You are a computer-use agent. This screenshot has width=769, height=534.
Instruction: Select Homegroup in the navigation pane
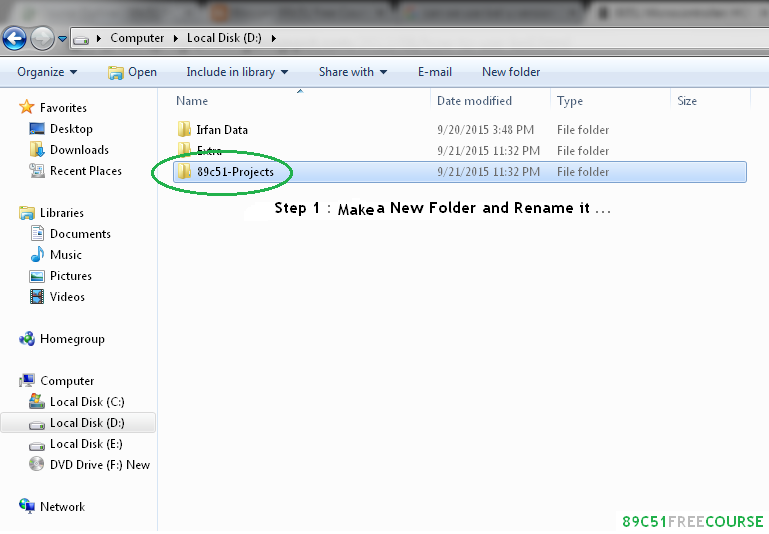(72, 339)
